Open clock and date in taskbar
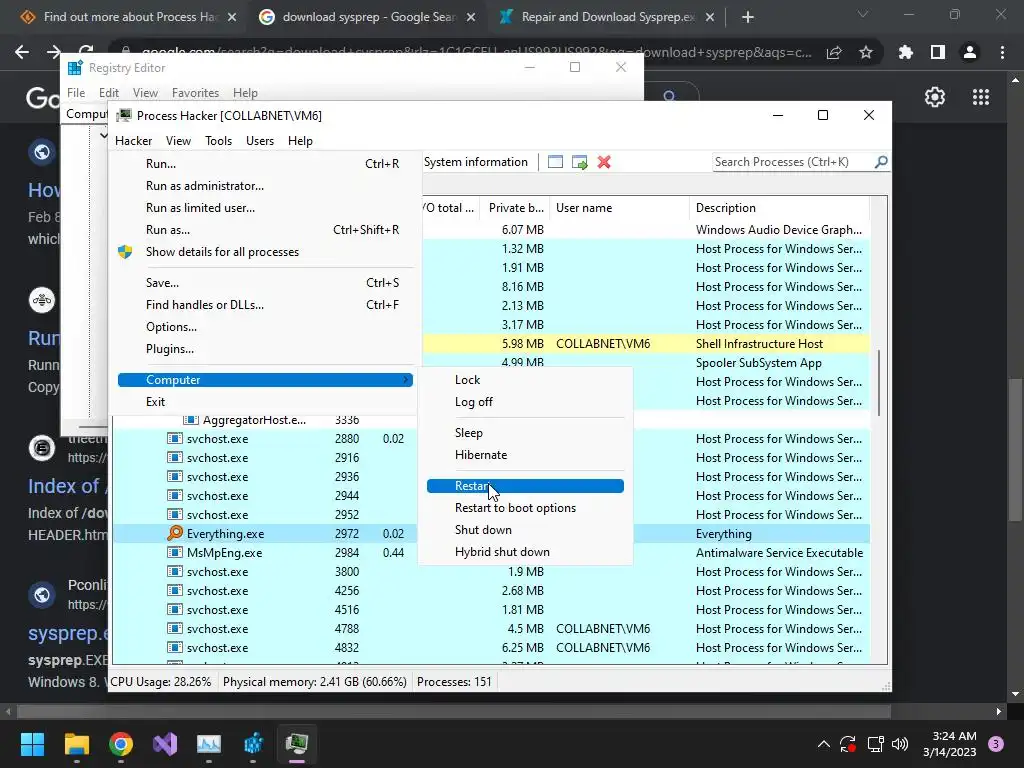 tap(950, 744)
